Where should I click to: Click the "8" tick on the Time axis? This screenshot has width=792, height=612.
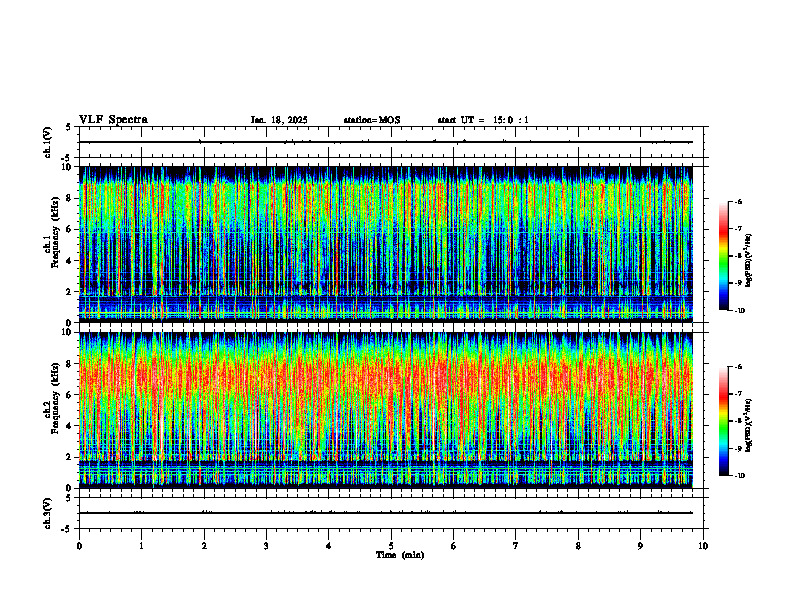578,546
